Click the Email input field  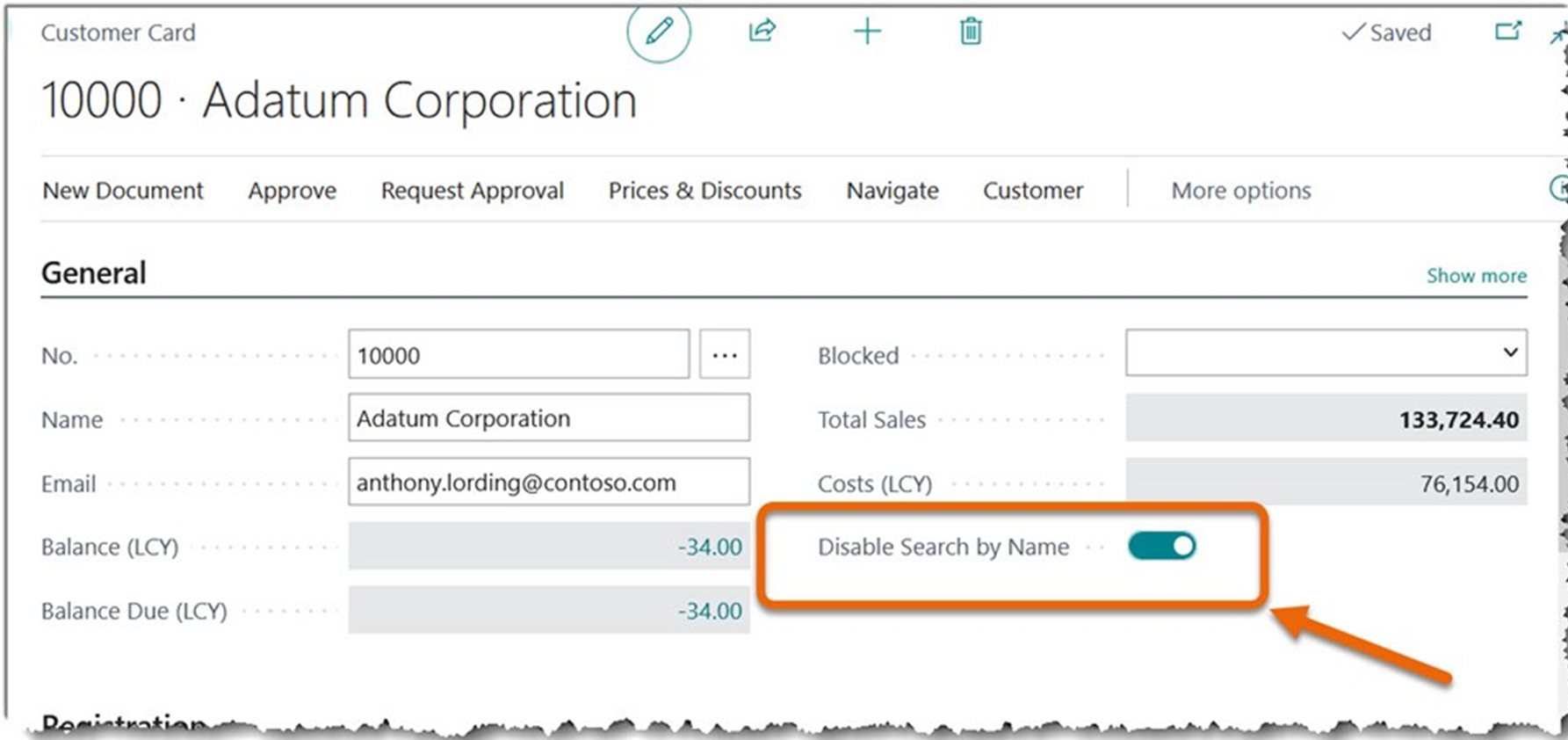(549, 482)
